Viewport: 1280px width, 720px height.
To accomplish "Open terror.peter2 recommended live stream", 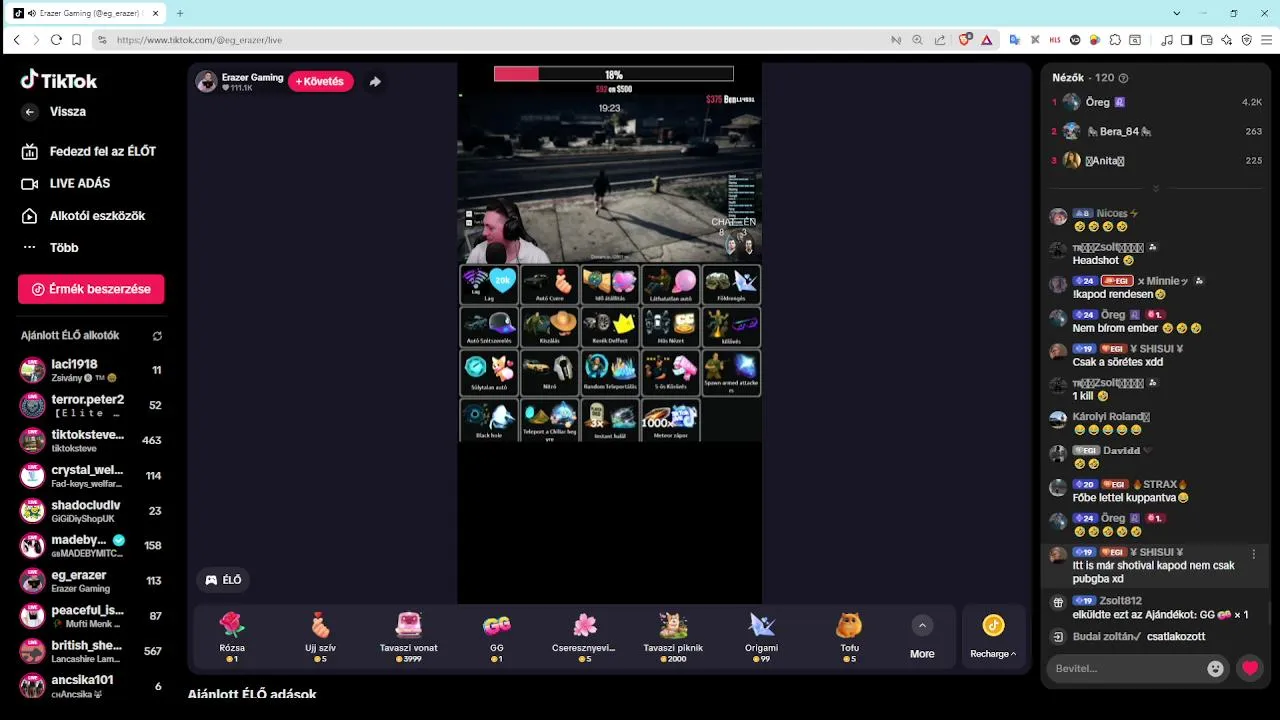I will (x=91, y=405).
